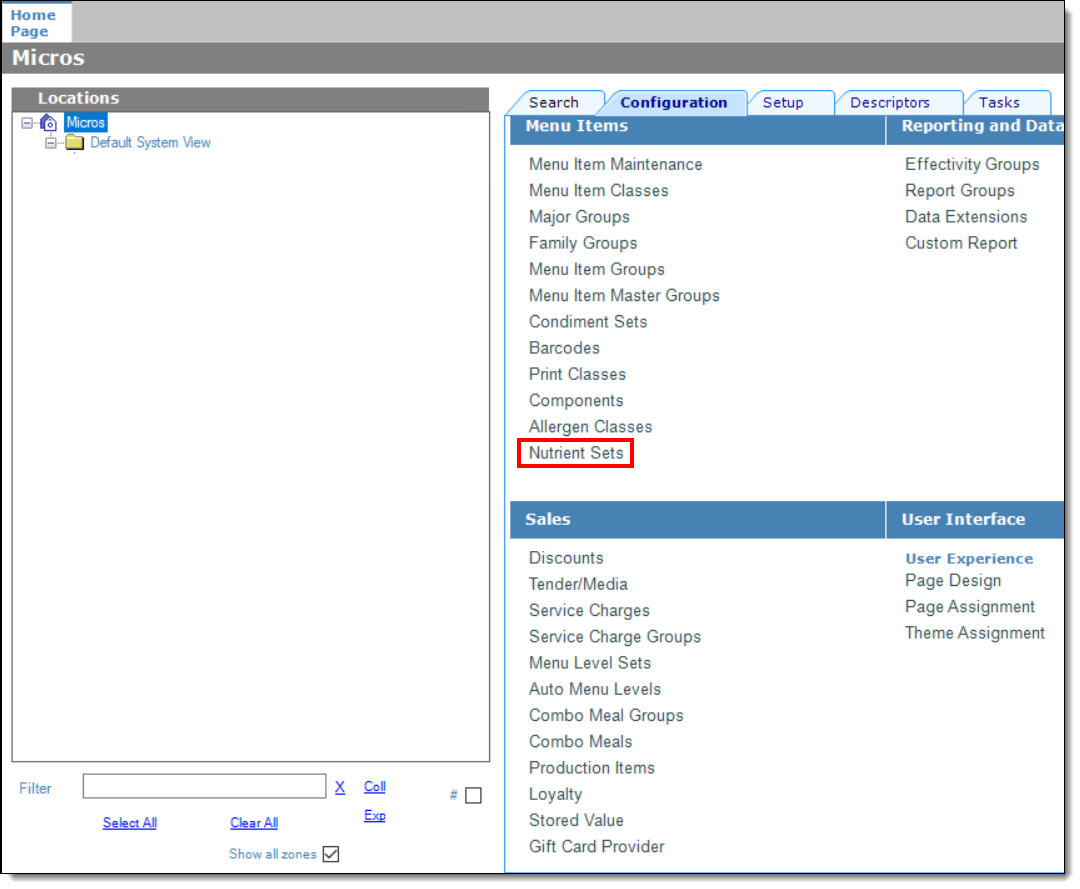
Task: Clear the filter with the X link
Action: 340,787
